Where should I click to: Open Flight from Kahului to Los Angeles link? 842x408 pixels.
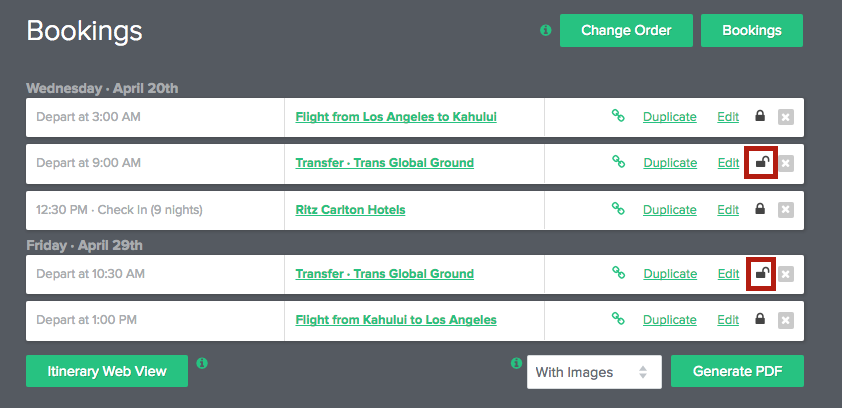coord(396,320)
